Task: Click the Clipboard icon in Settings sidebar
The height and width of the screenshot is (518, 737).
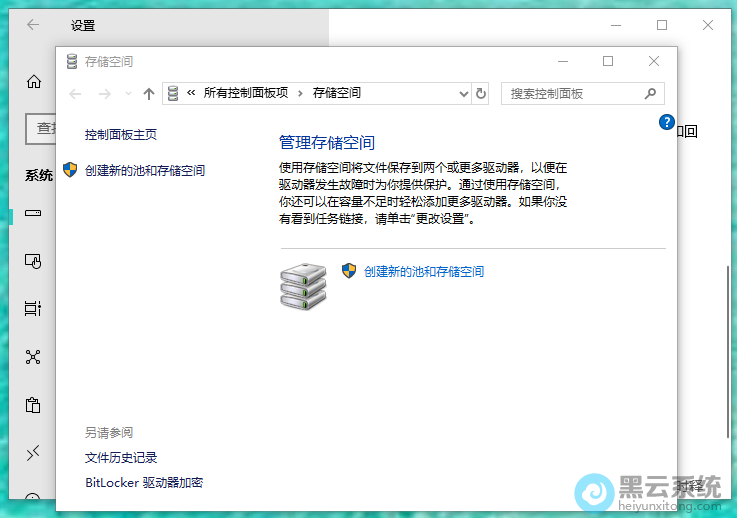Action: point(33,405)
